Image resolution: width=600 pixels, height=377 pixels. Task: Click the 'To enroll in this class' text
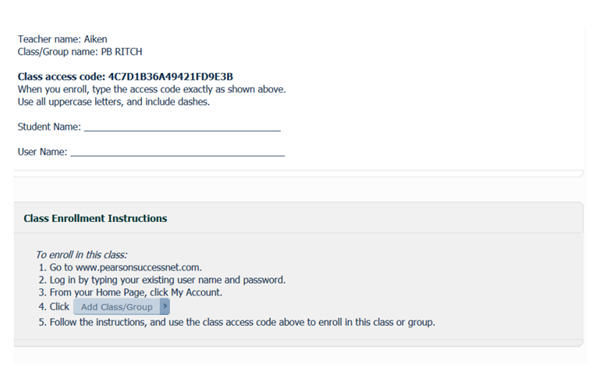81,255
